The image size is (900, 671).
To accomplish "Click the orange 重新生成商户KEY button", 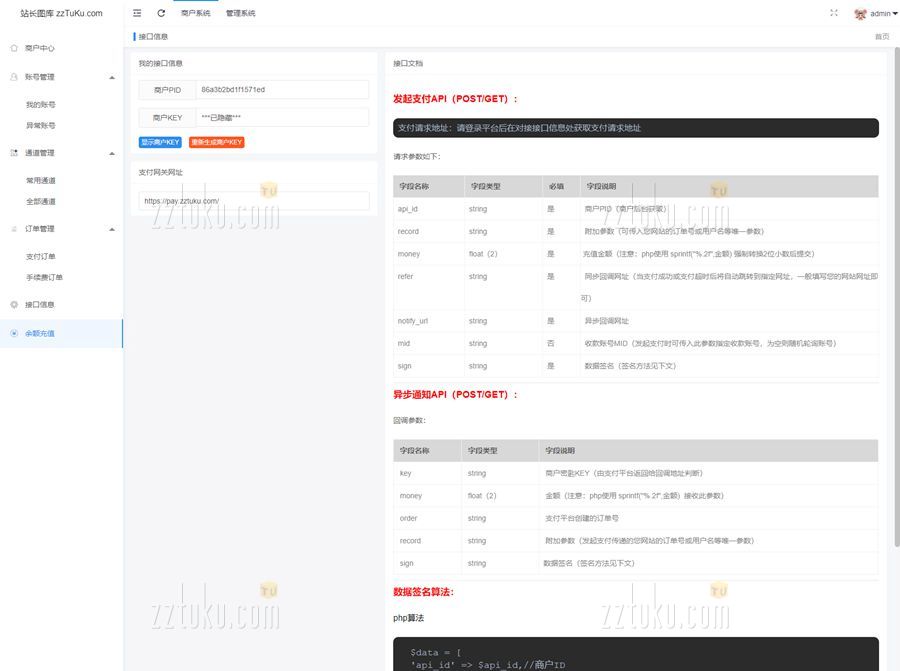I will 216,142.
